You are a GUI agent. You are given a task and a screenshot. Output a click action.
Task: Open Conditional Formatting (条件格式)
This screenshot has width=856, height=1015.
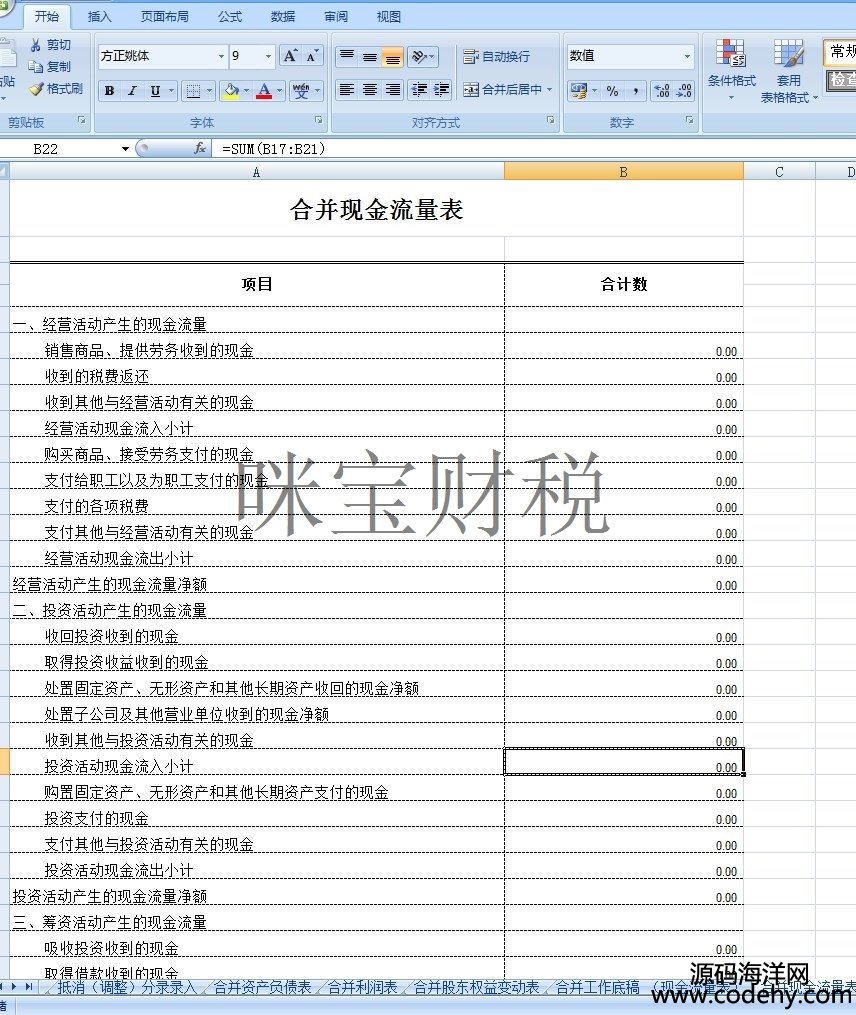tap(731, 68)
